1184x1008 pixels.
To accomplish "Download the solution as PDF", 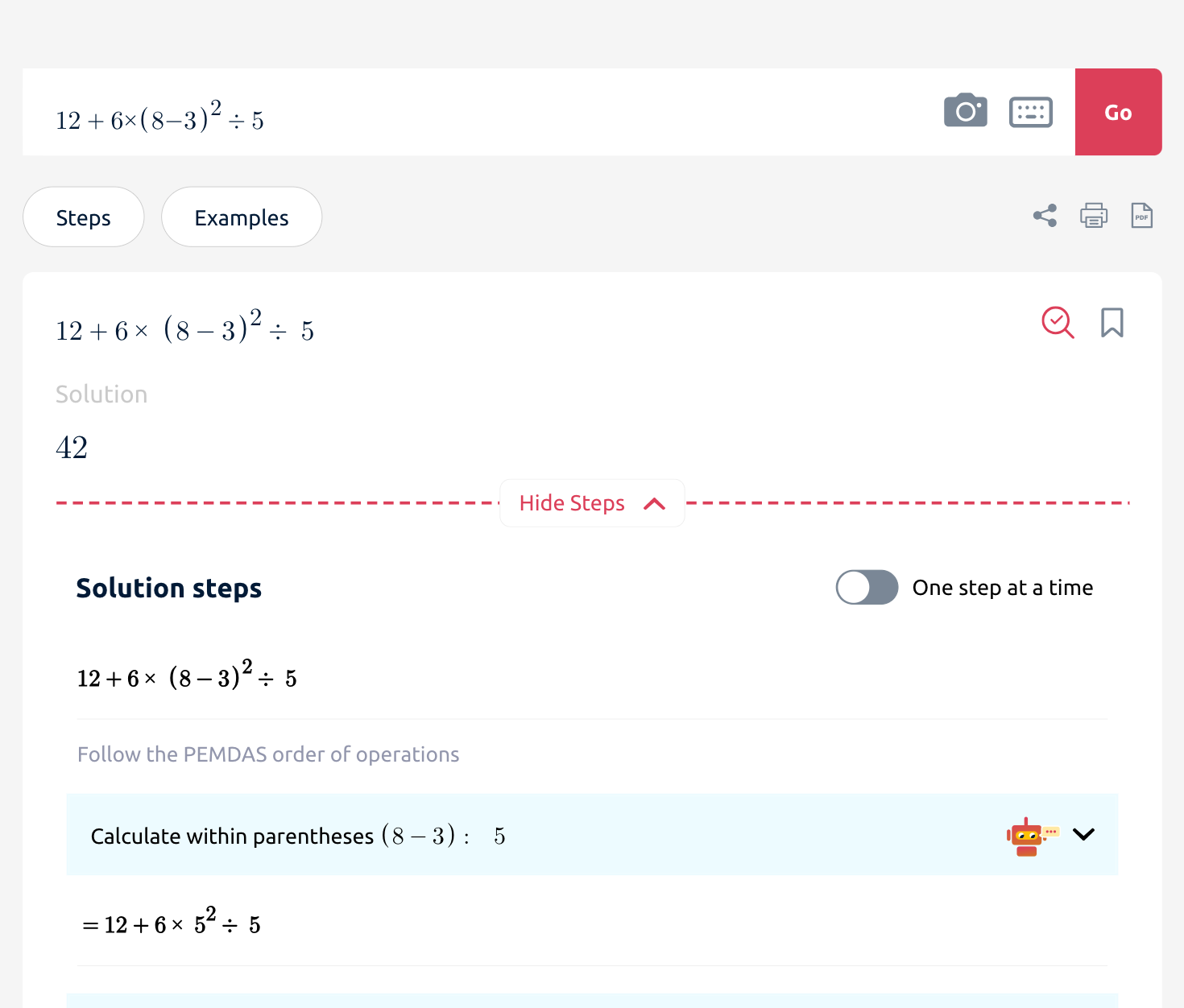I will 1141,215.
